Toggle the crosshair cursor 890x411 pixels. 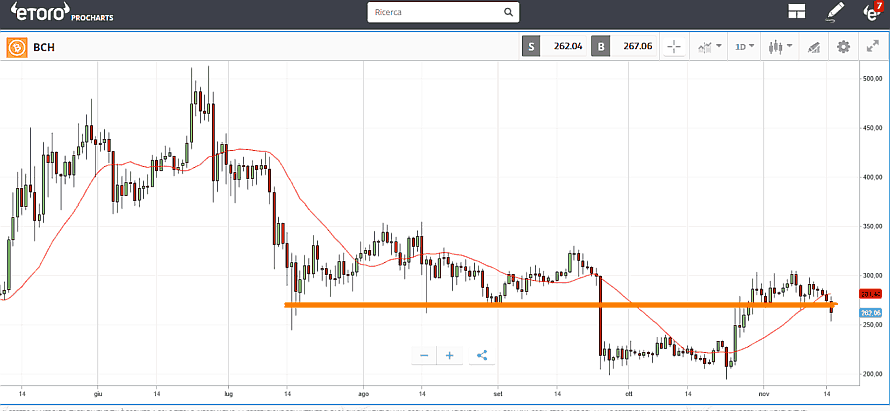click(x=673, y=47)
